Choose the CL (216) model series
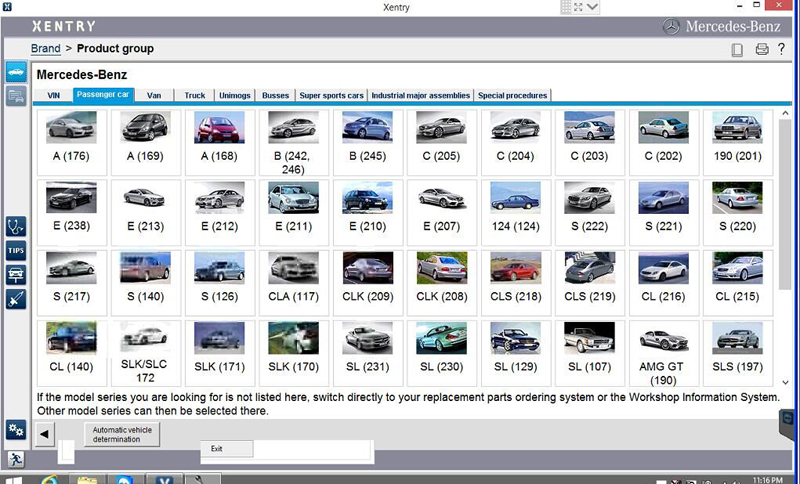Viewport: 800px width, 484px height. coord(663,283)
